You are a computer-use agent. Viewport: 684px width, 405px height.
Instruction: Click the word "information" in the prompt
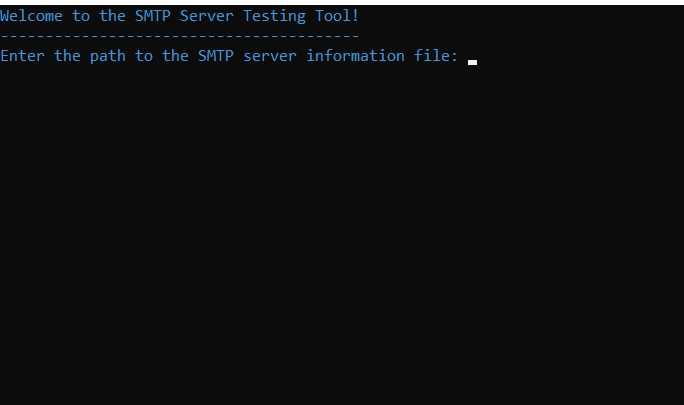click(355, 56)
